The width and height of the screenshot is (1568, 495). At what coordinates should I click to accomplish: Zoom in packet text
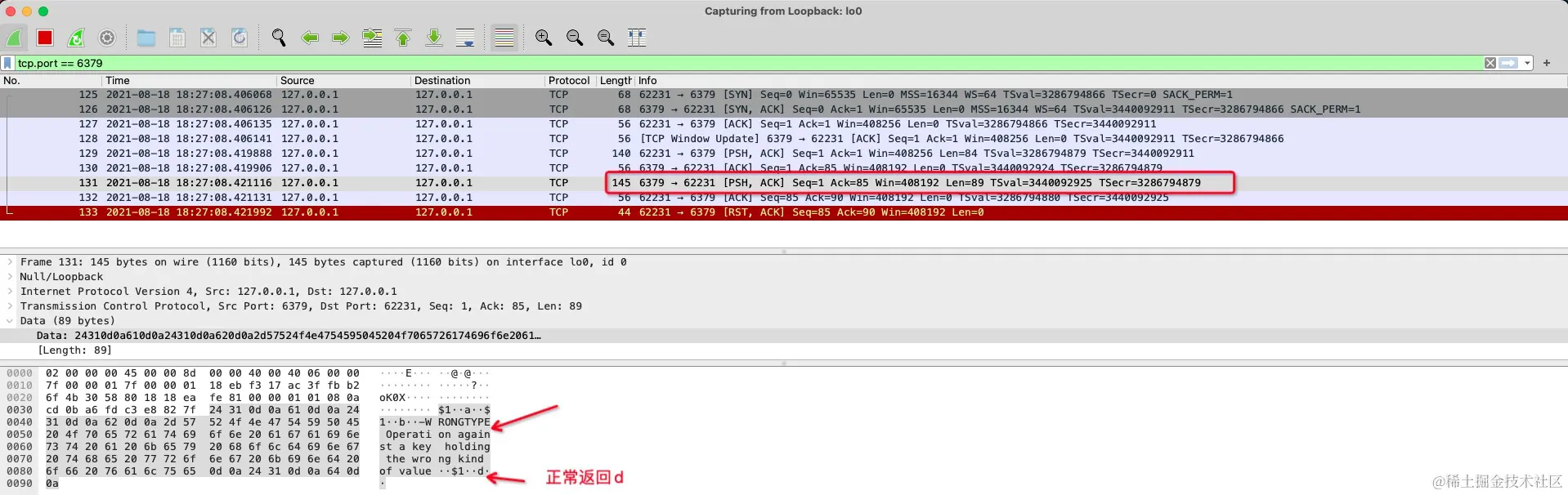tap(544, 38)
